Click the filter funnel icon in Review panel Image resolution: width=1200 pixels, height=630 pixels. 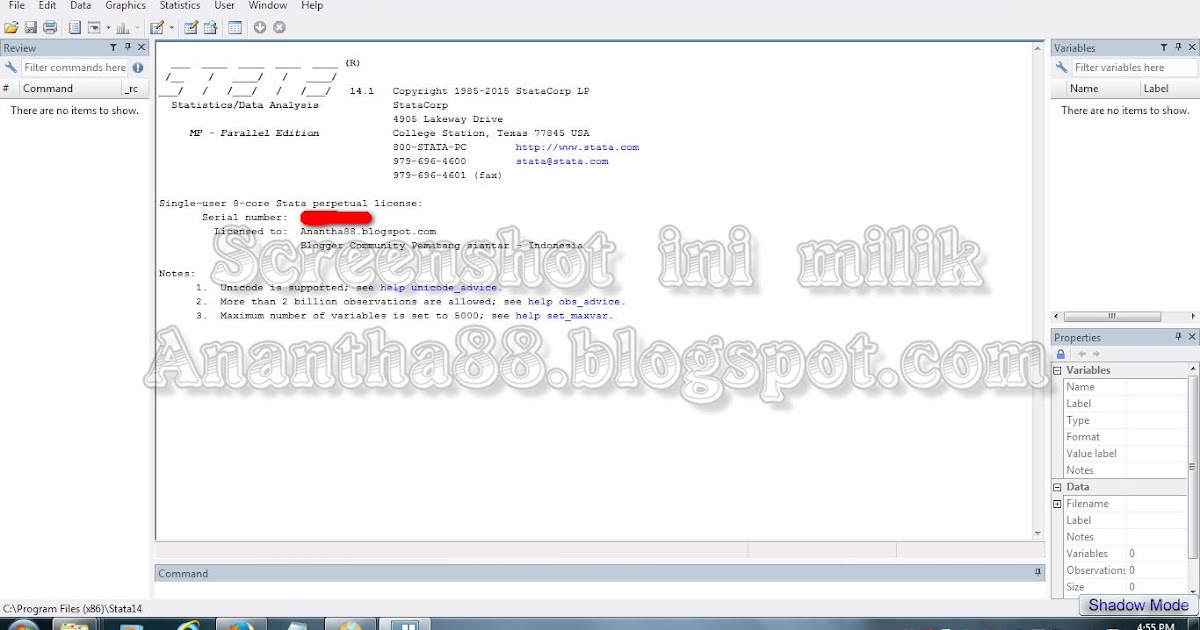coord(113,48)
